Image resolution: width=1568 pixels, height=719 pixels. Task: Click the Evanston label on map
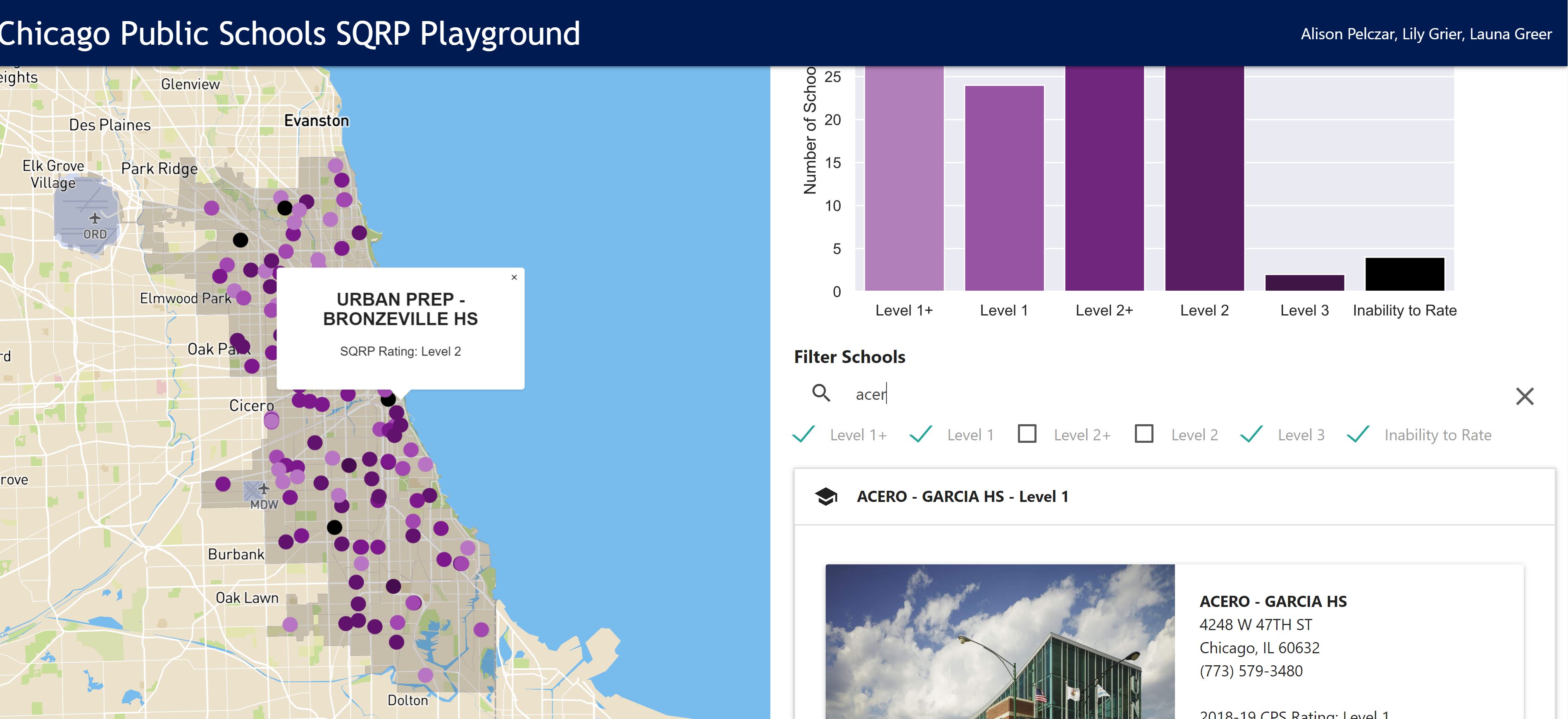coord(317,121)
